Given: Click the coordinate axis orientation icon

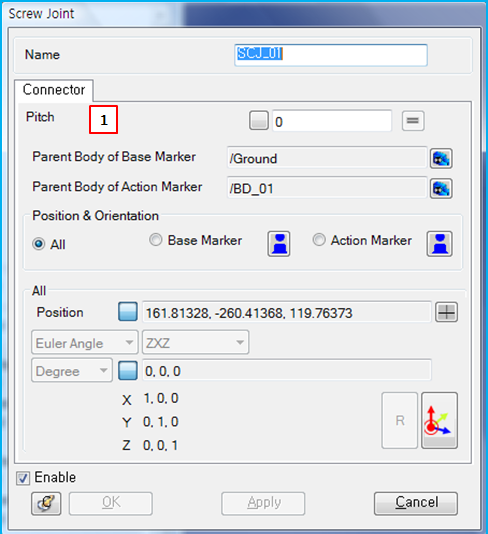Looking at the screenshot, I should tap(439, 420).
